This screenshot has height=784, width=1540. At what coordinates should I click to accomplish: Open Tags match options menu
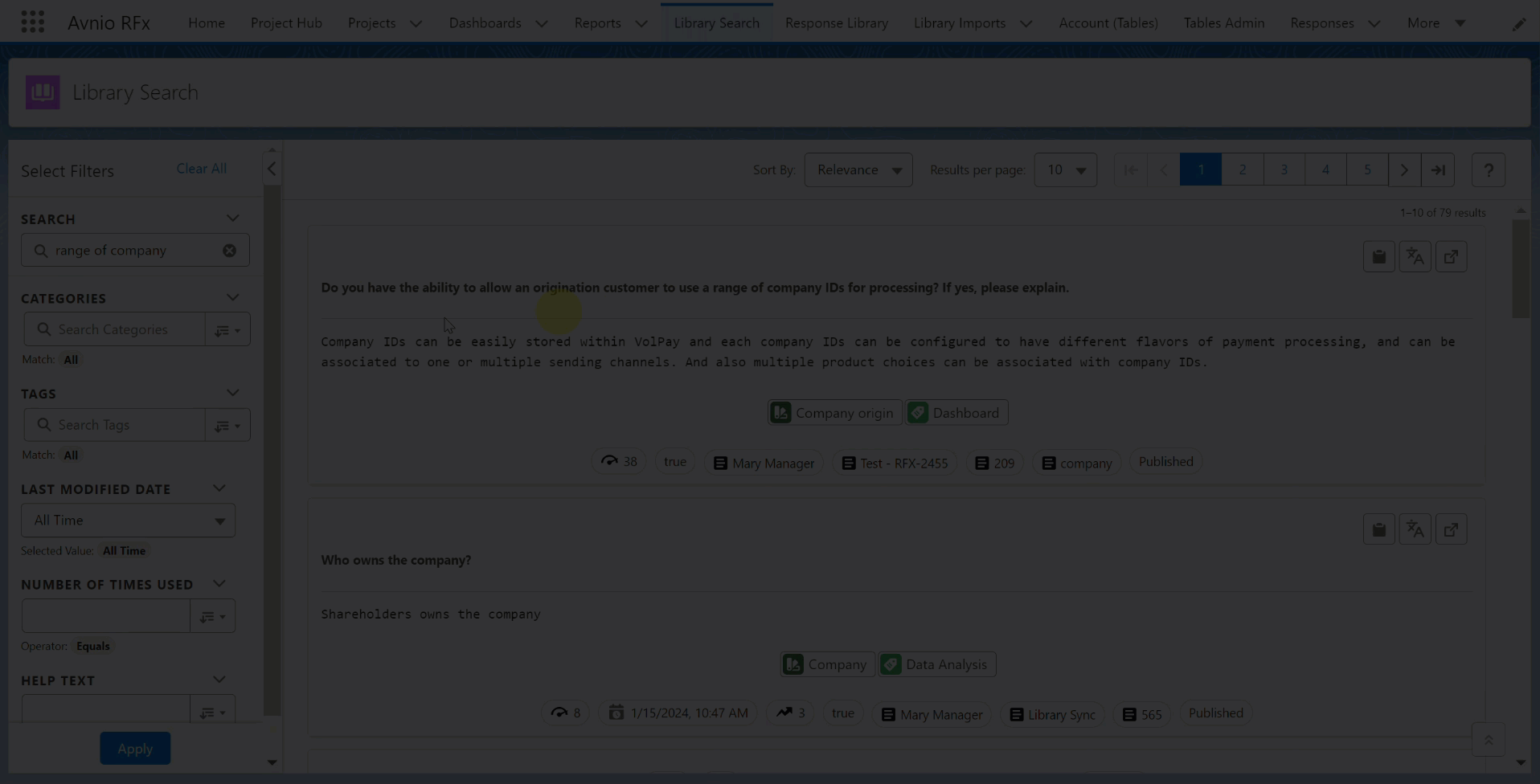227,425
